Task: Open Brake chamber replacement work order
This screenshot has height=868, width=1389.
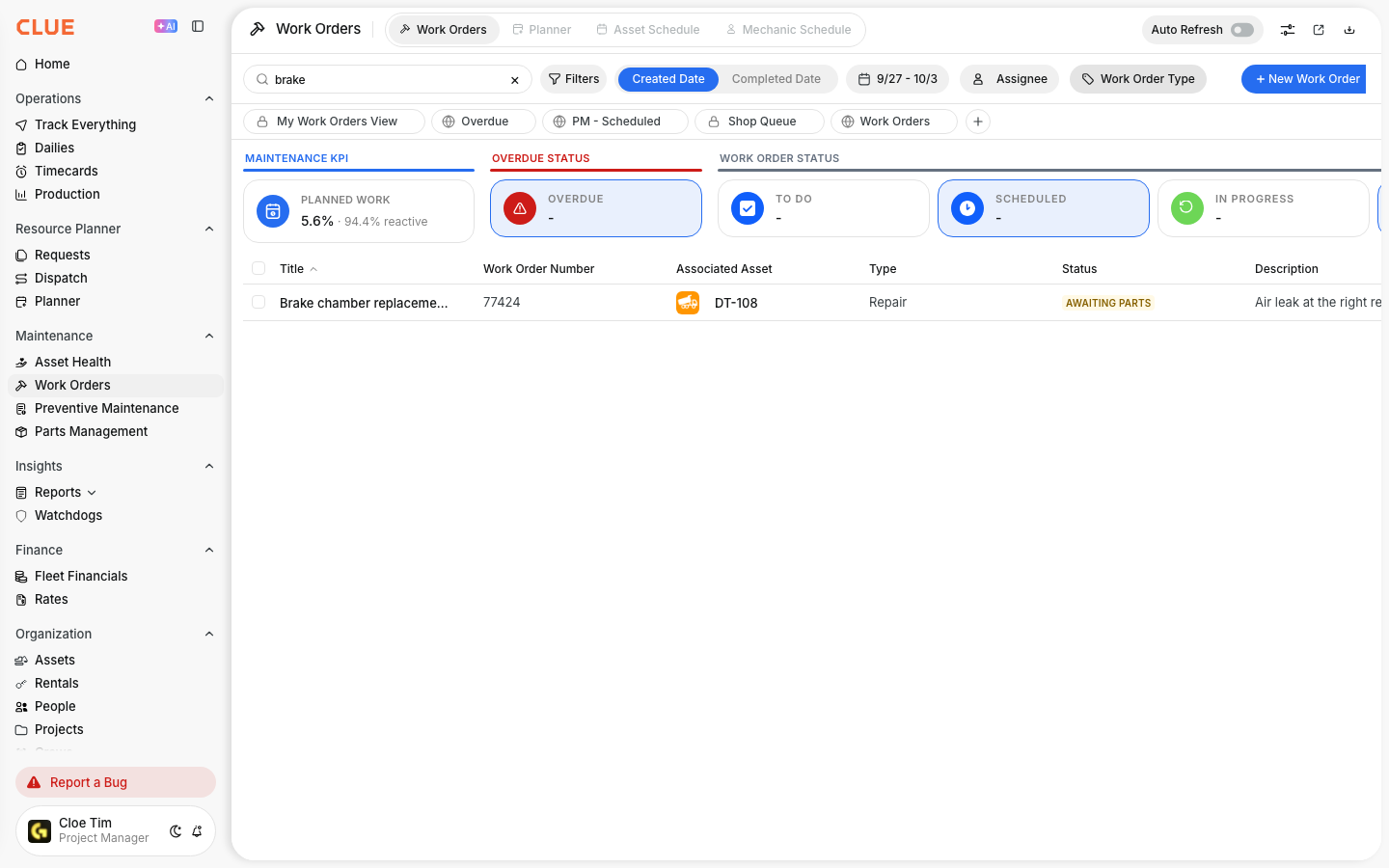Action: point(364,303)
